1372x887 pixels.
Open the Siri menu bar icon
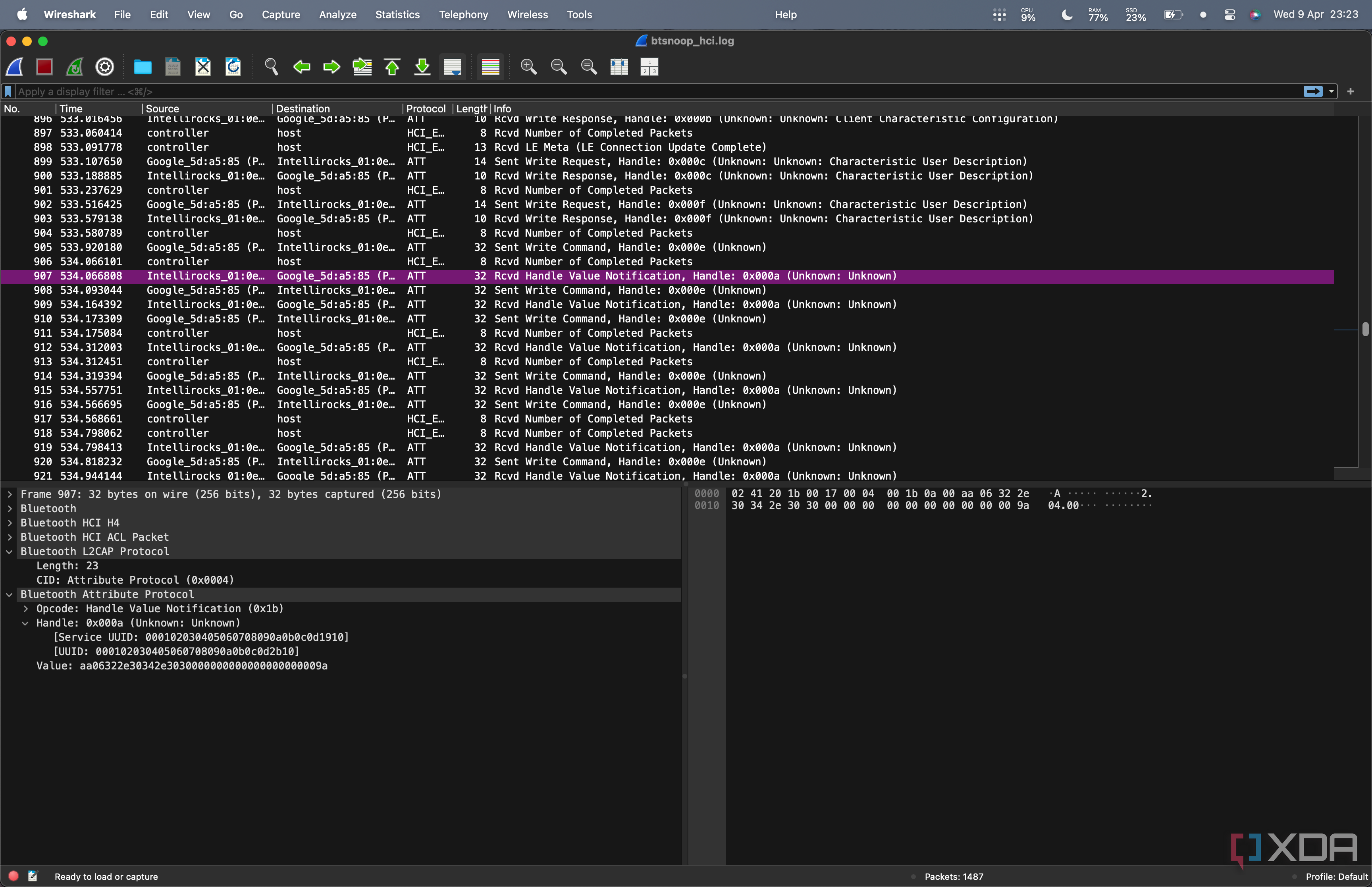pyautogui.click(x=1254, y=15)
